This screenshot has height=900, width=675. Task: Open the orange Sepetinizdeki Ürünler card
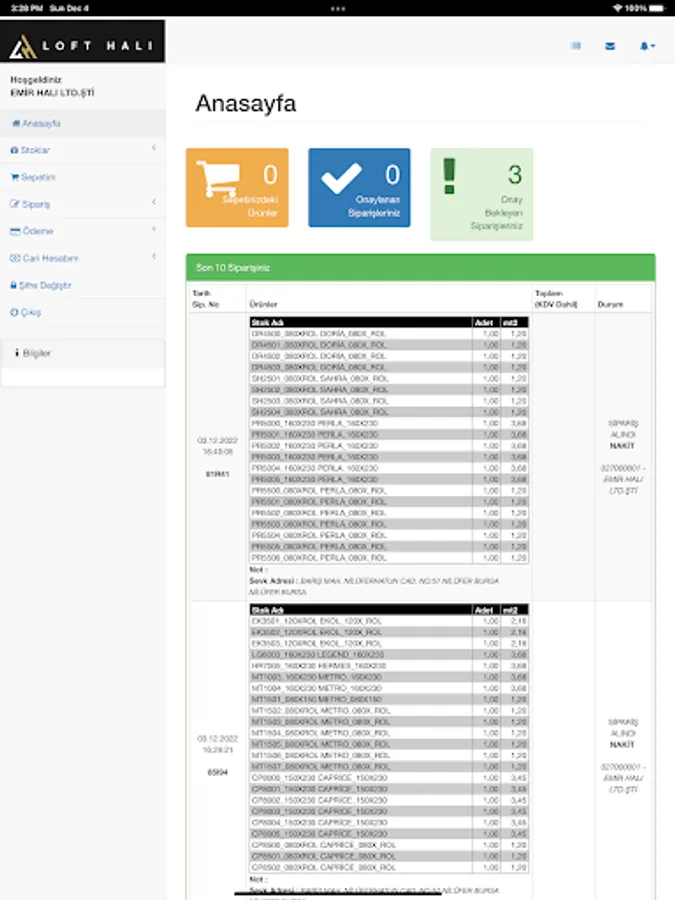click(x=237, y=188)
